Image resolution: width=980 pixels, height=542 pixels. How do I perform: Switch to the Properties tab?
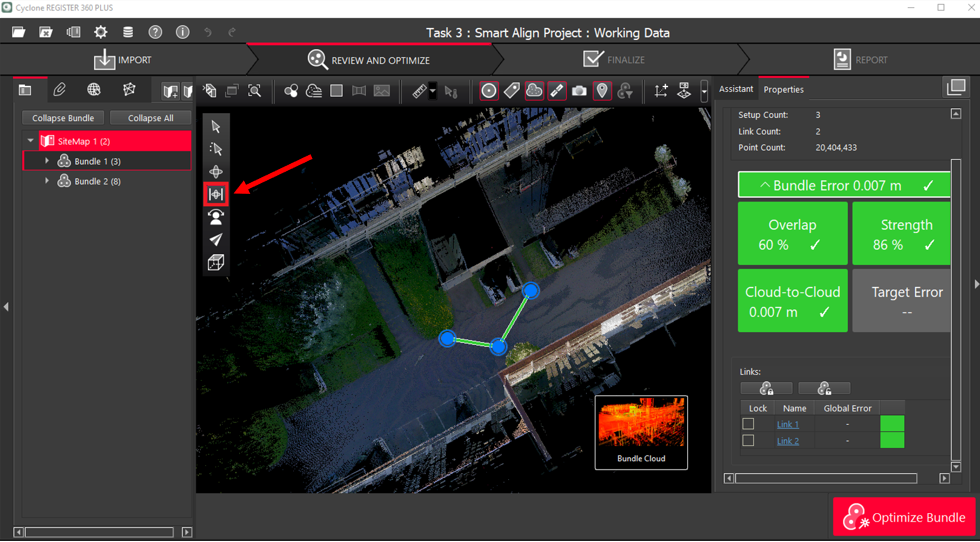[783, 89]
